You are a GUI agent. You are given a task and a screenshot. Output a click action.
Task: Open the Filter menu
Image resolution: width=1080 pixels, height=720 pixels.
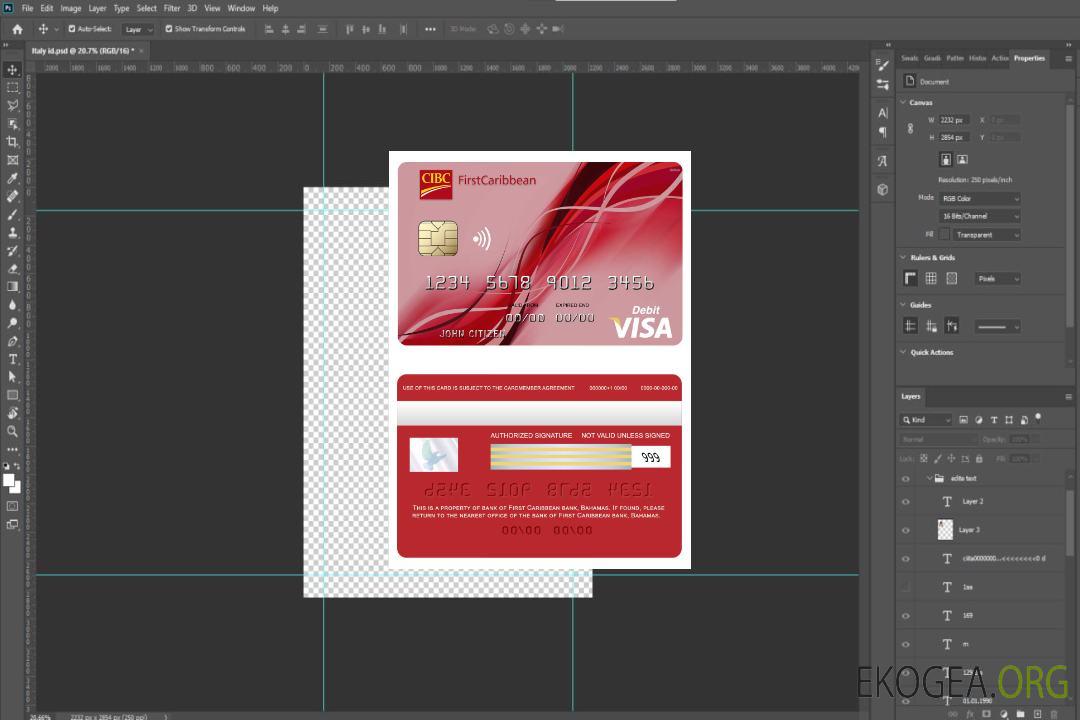[172, 8]
